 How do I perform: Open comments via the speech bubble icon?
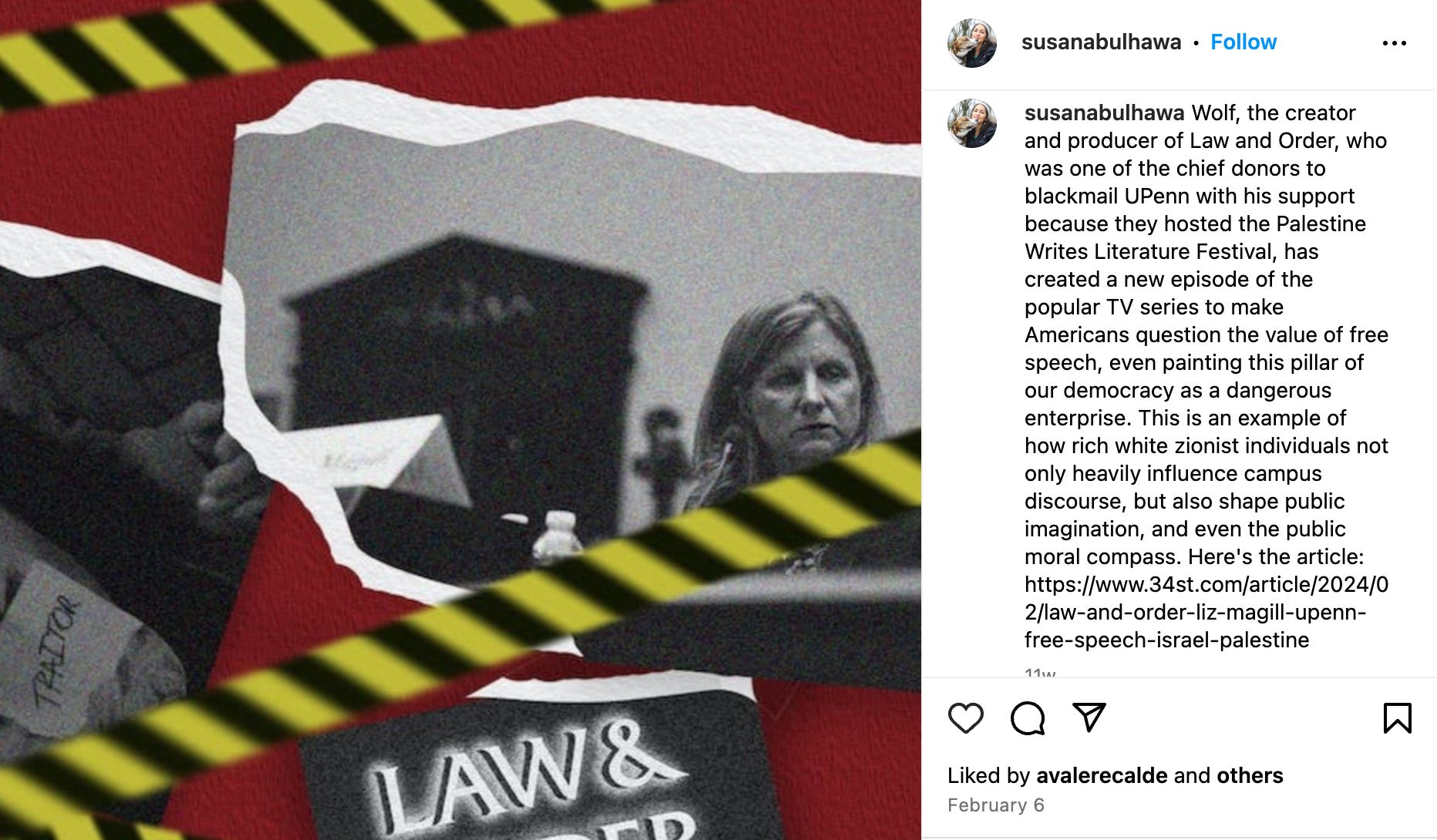pos(1028,717)
